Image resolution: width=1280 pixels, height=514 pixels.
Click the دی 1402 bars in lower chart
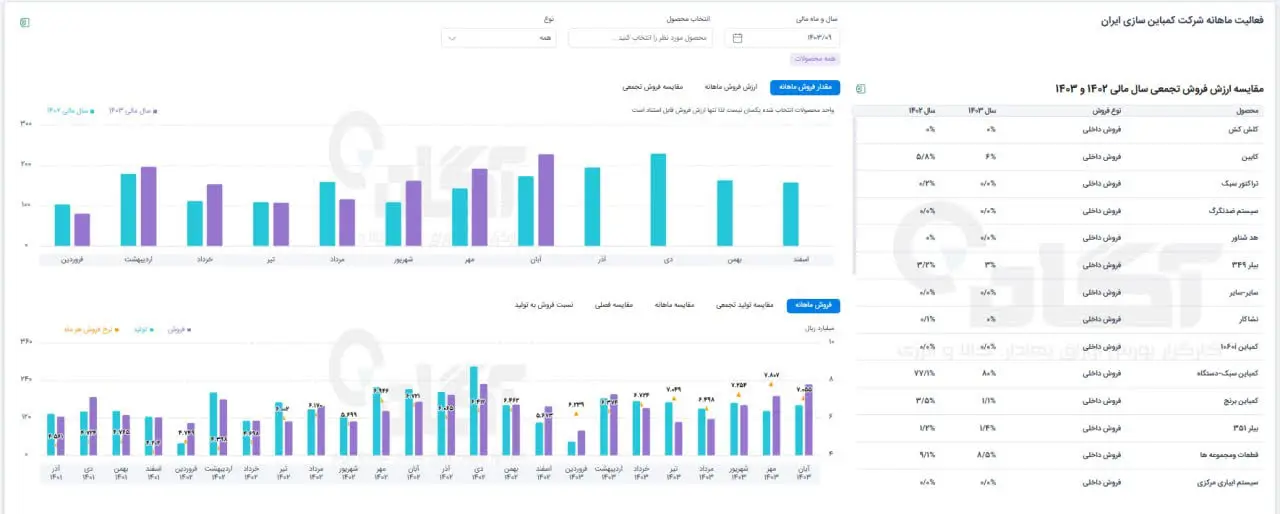point(478,411)
